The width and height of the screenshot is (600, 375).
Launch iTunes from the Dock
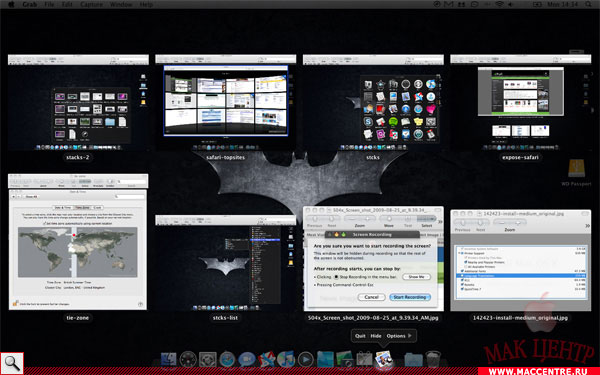coord(286,360)
